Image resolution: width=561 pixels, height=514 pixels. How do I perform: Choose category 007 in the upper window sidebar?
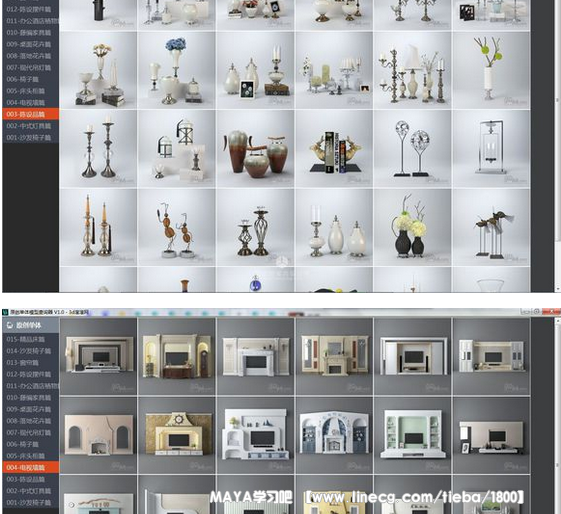pyautogui.click(x=31, y=68)
